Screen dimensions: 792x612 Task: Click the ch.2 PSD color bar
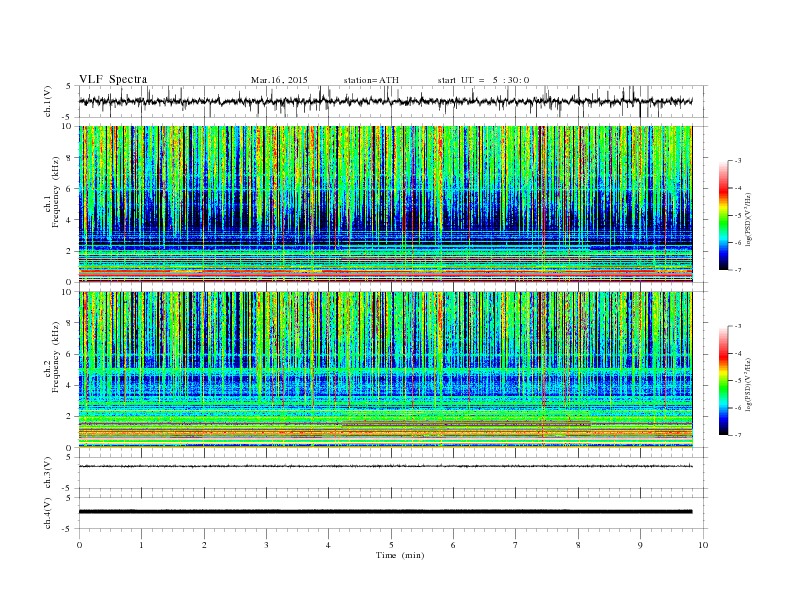click(x=723, y=381)
